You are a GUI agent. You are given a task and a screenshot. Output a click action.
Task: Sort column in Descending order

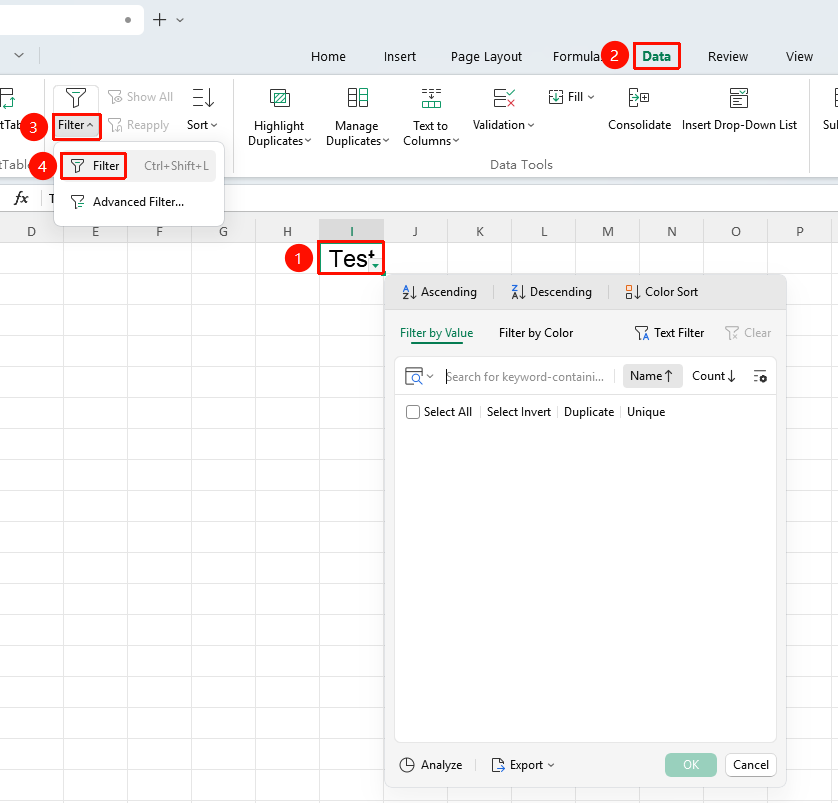[552, 292]
